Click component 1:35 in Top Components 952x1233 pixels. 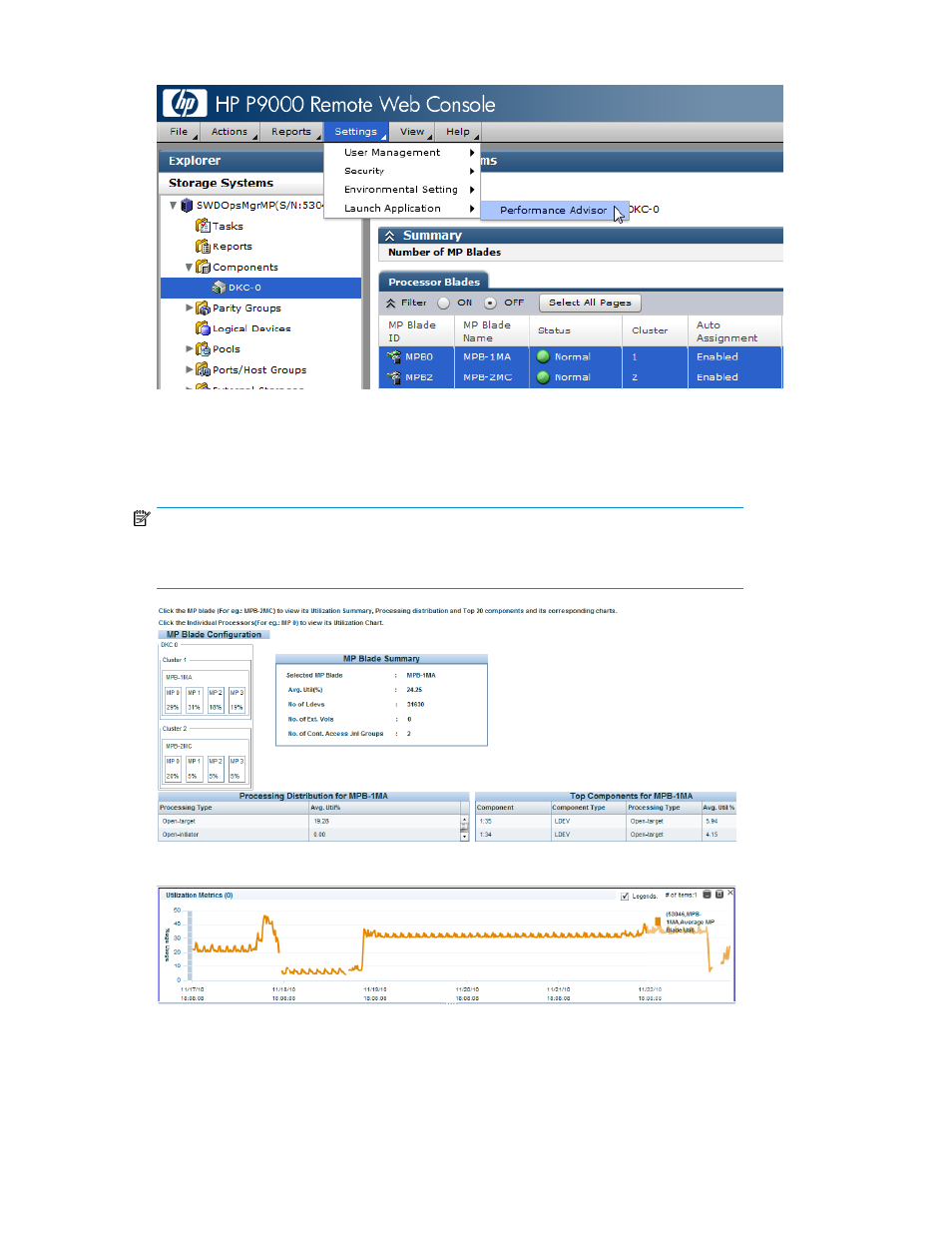486,822
